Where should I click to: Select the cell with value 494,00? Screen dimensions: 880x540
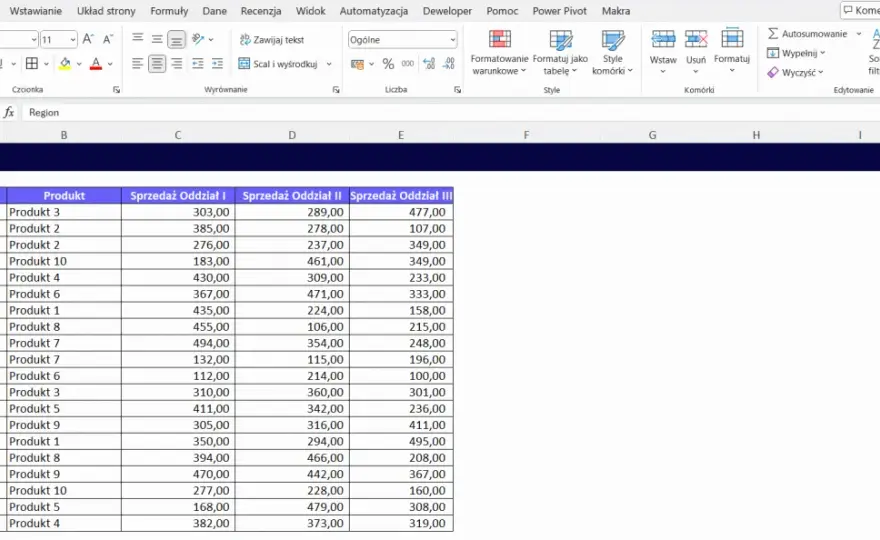[x=178, y=343]
